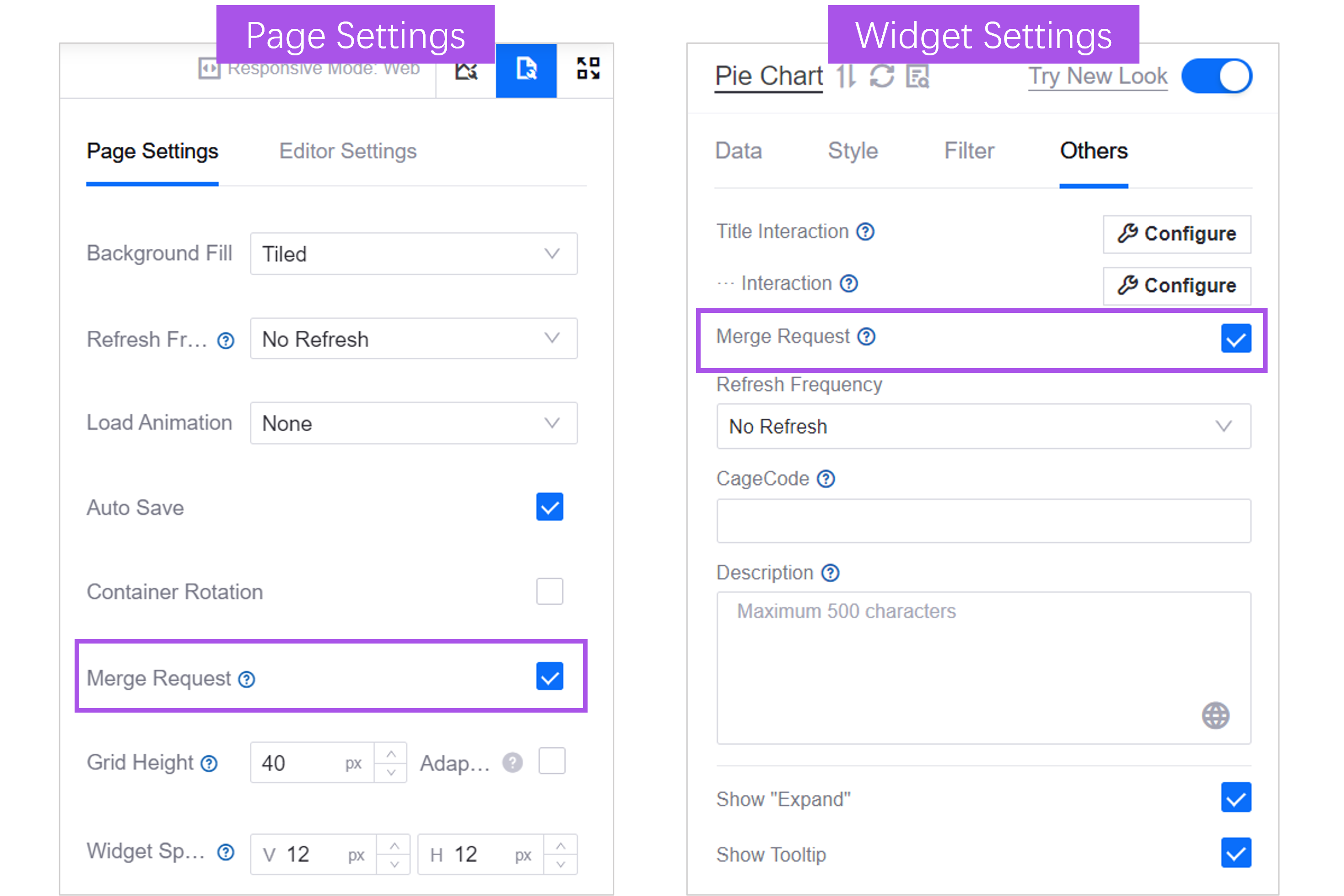Image resolution: width=1344 pixels, height=896 pixels.
Task: Click the globe icon in Description box
Action: (x=1215, y=715)
